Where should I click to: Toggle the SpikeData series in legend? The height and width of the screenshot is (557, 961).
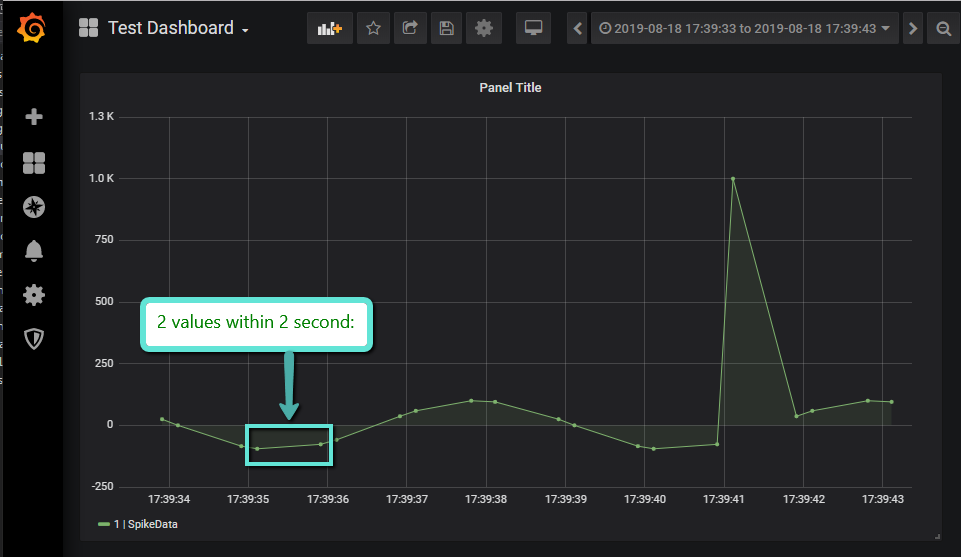tap(140, 524)
